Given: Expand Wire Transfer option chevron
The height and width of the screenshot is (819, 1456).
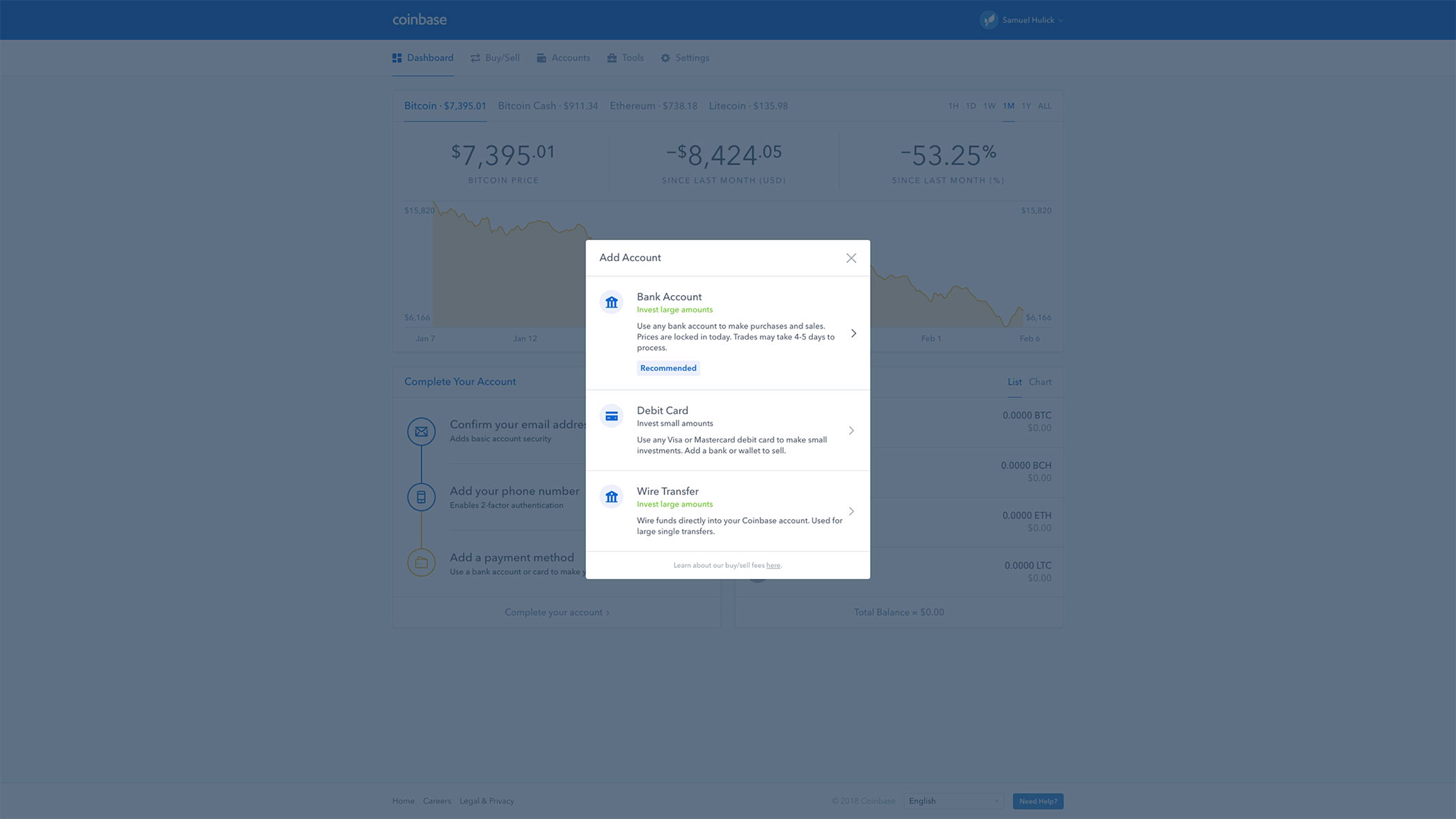Looking at the screenshot, I should [851, 511].
